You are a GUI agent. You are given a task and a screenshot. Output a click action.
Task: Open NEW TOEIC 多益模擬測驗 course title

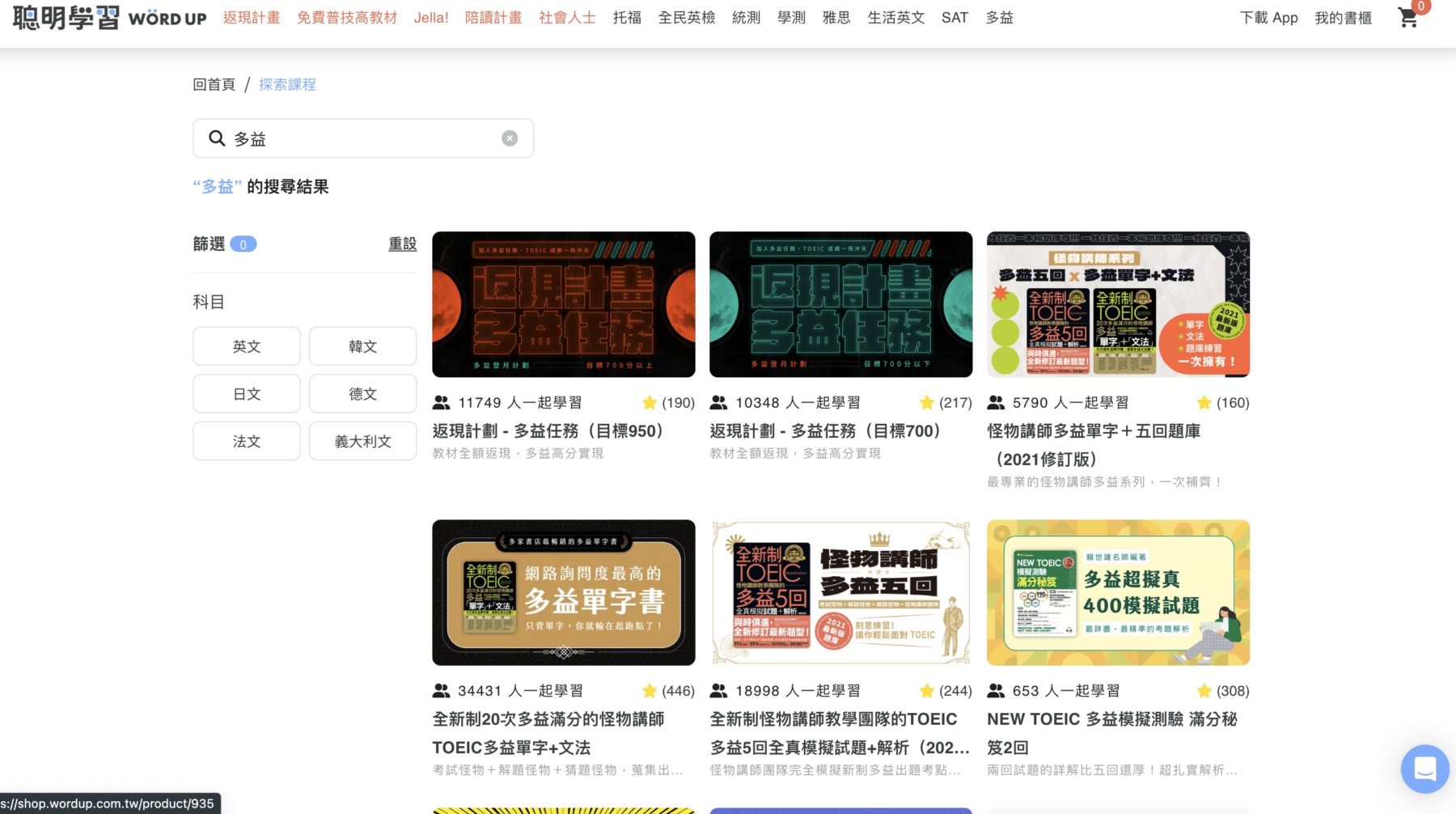pyautogui.click(x=1112, y=733)
